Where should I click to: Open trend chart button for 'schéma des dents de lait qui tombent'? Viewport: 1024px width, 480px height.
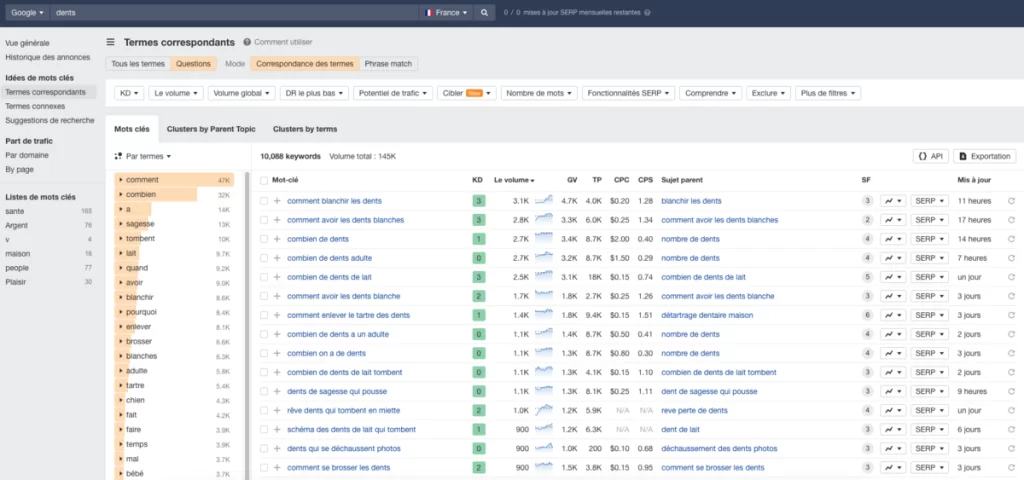click(893, 430)
